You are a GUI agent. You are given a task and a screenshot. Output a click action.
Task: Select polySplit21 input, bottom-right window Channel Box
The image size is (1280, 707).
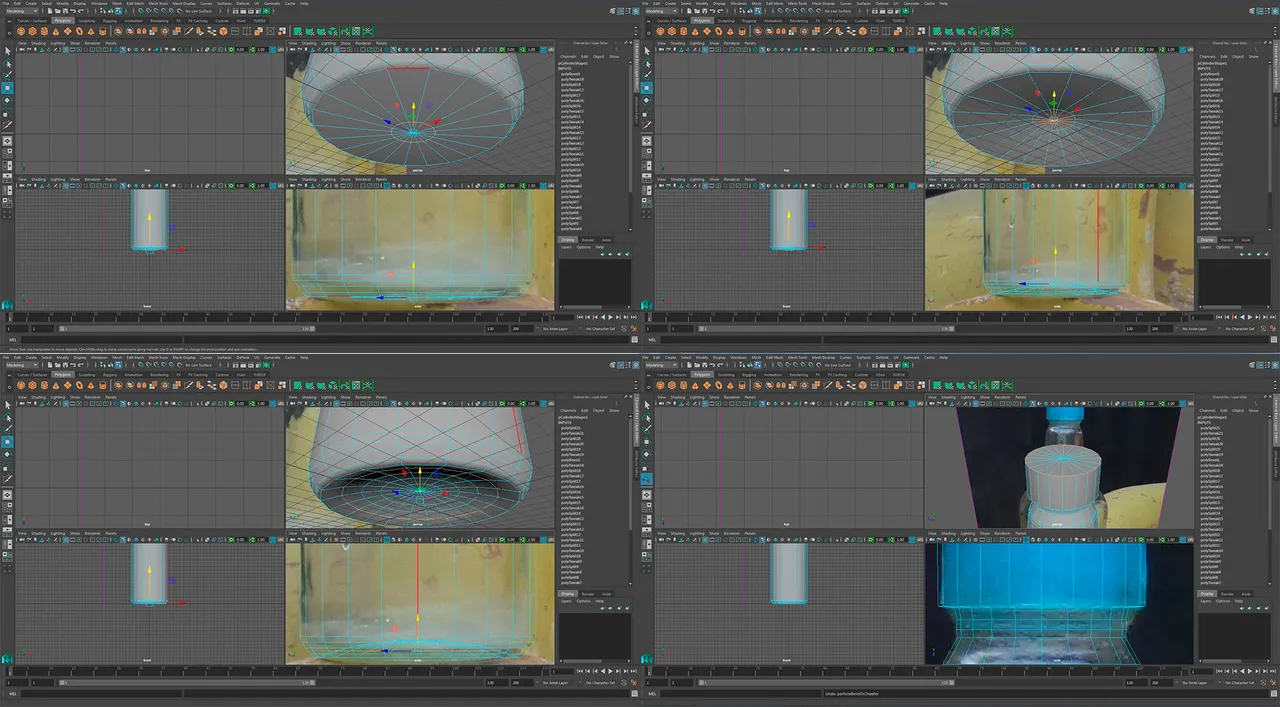coord(1210,428)
